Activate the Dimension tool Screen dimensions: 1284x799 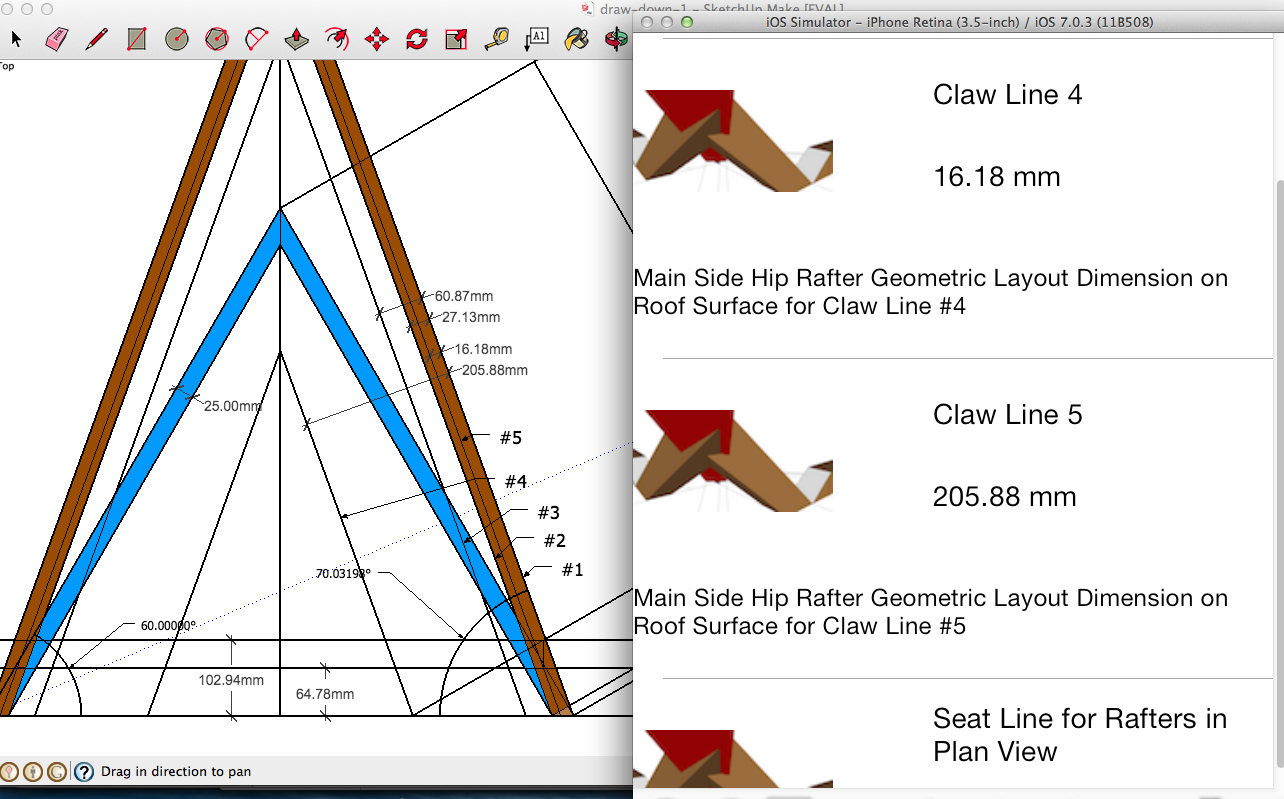(x=536, y=40)
